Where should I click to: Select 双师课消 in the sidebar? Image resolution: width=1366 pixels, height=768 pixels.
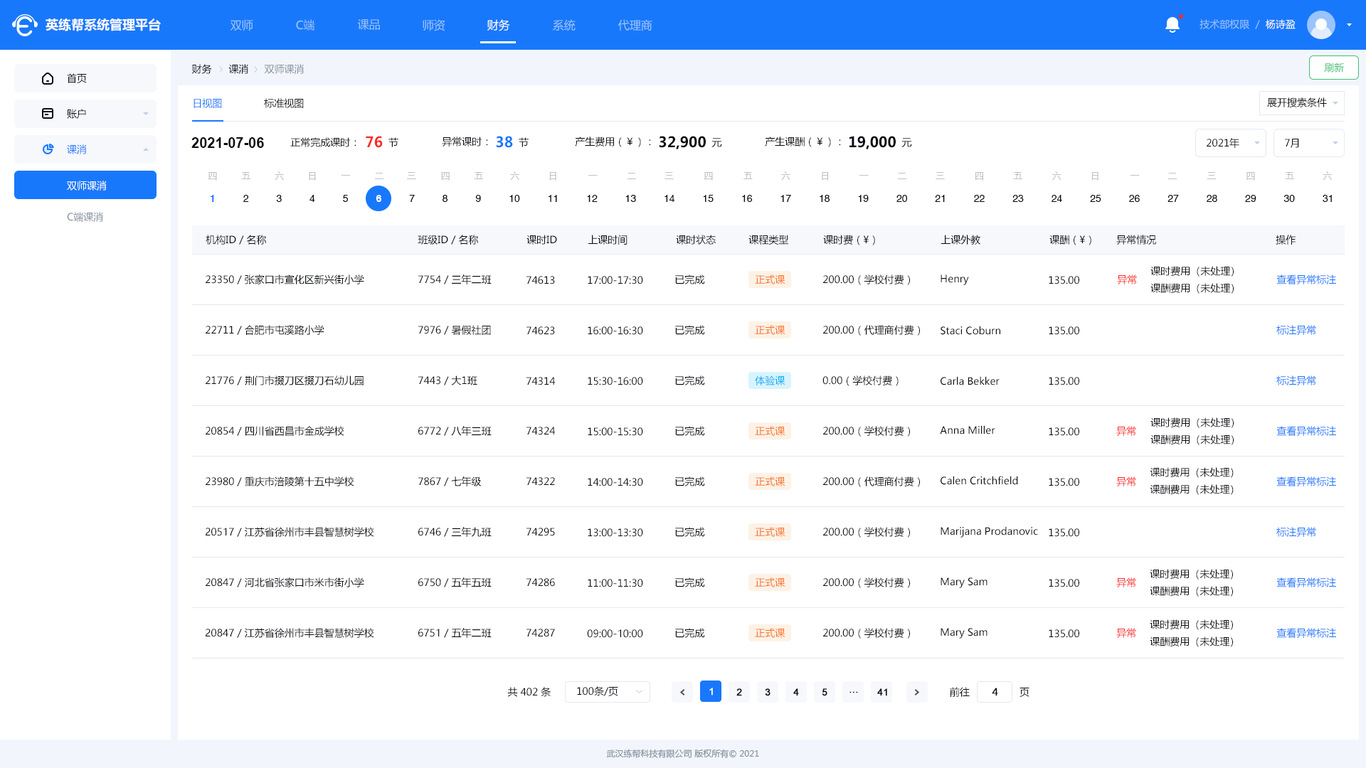coord(85,185)
